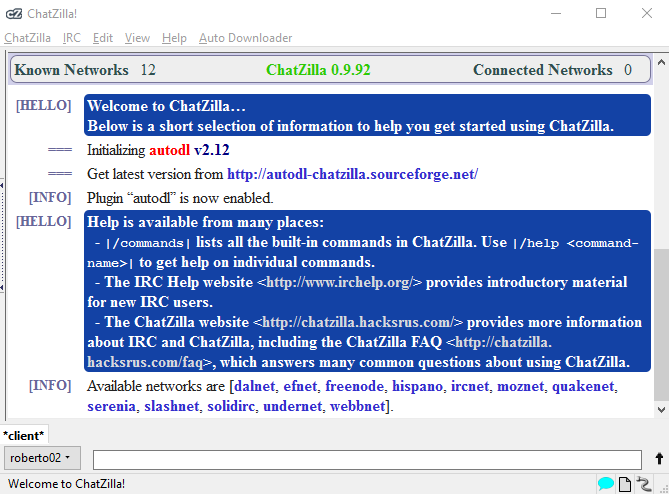This screenshot has width=669, height=494.
Task: Click the Known Networks label
Action: 71,70
